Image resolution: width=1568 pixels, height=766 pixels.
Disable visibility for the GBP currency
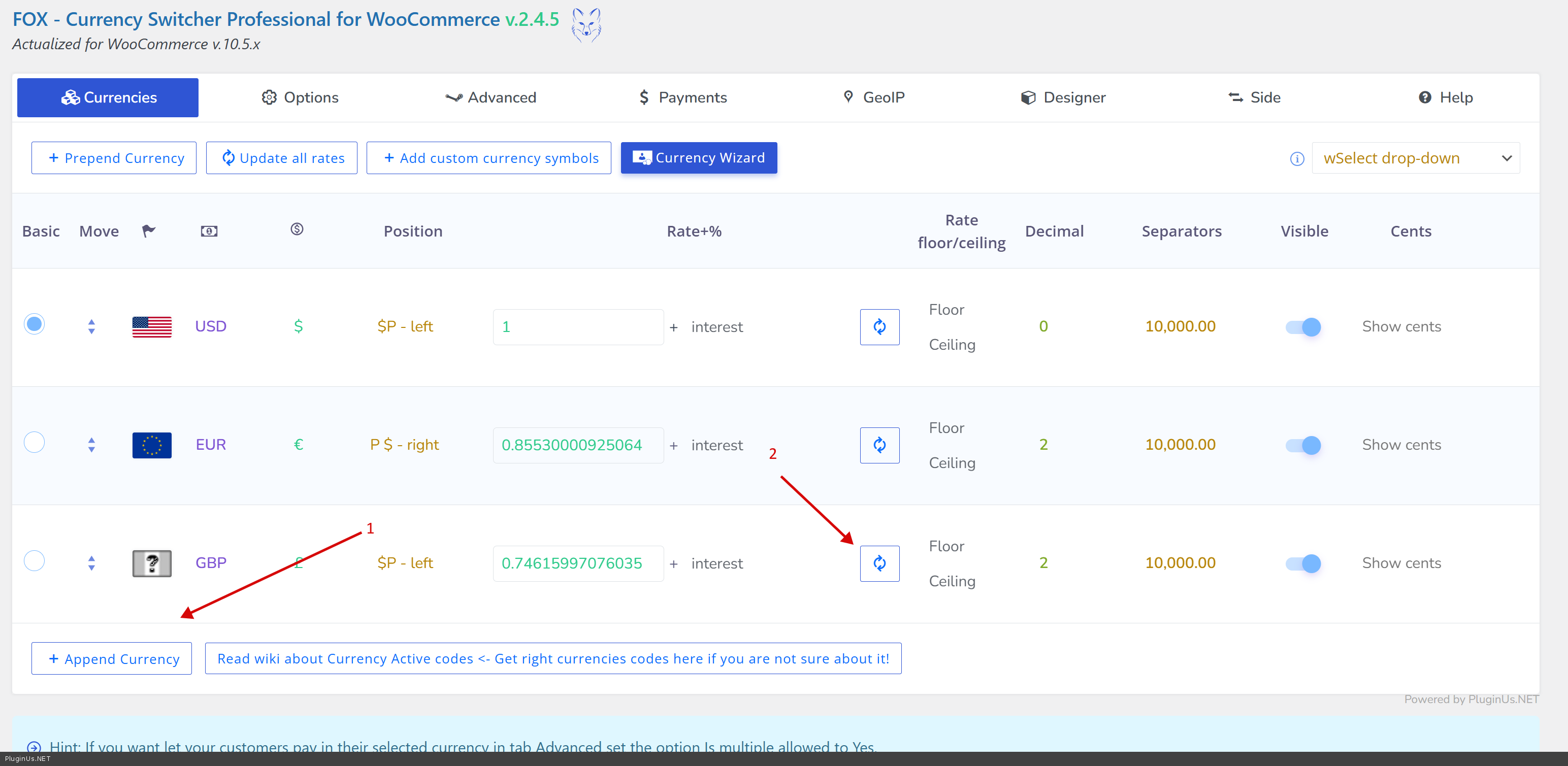[1302, 563]
